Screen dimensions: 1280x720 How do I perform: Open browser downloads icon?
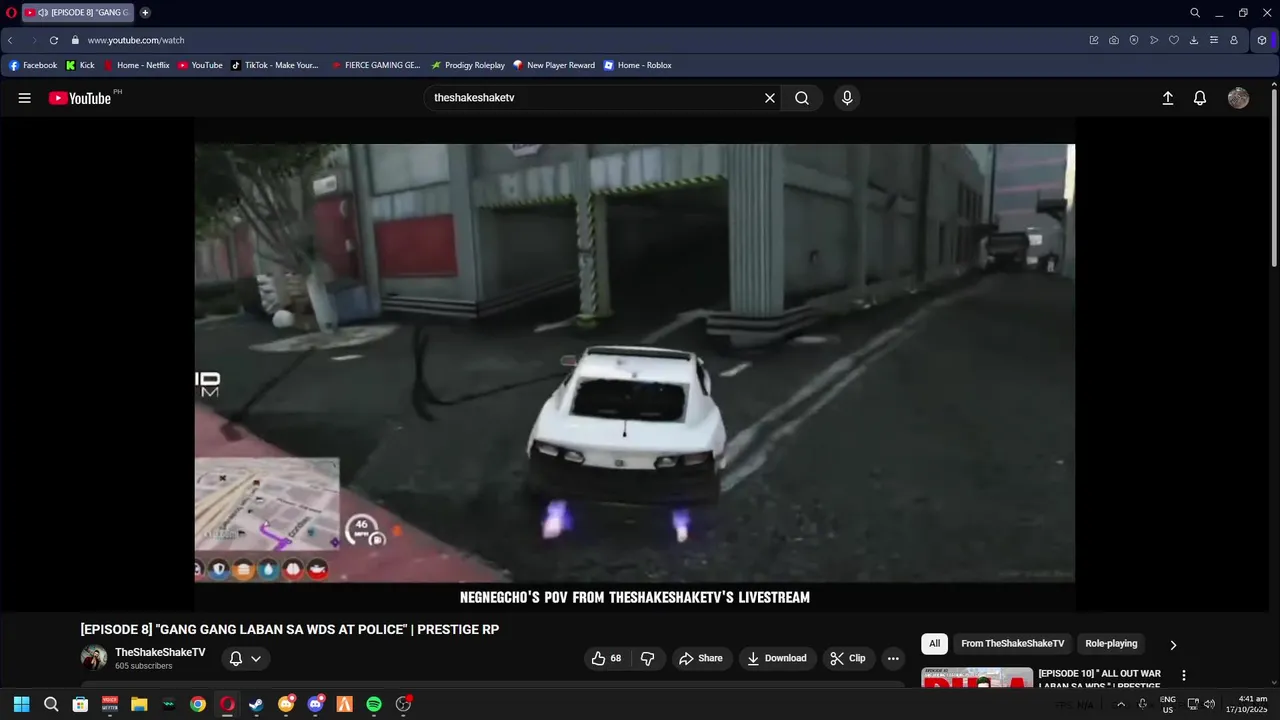[1194, 40]
